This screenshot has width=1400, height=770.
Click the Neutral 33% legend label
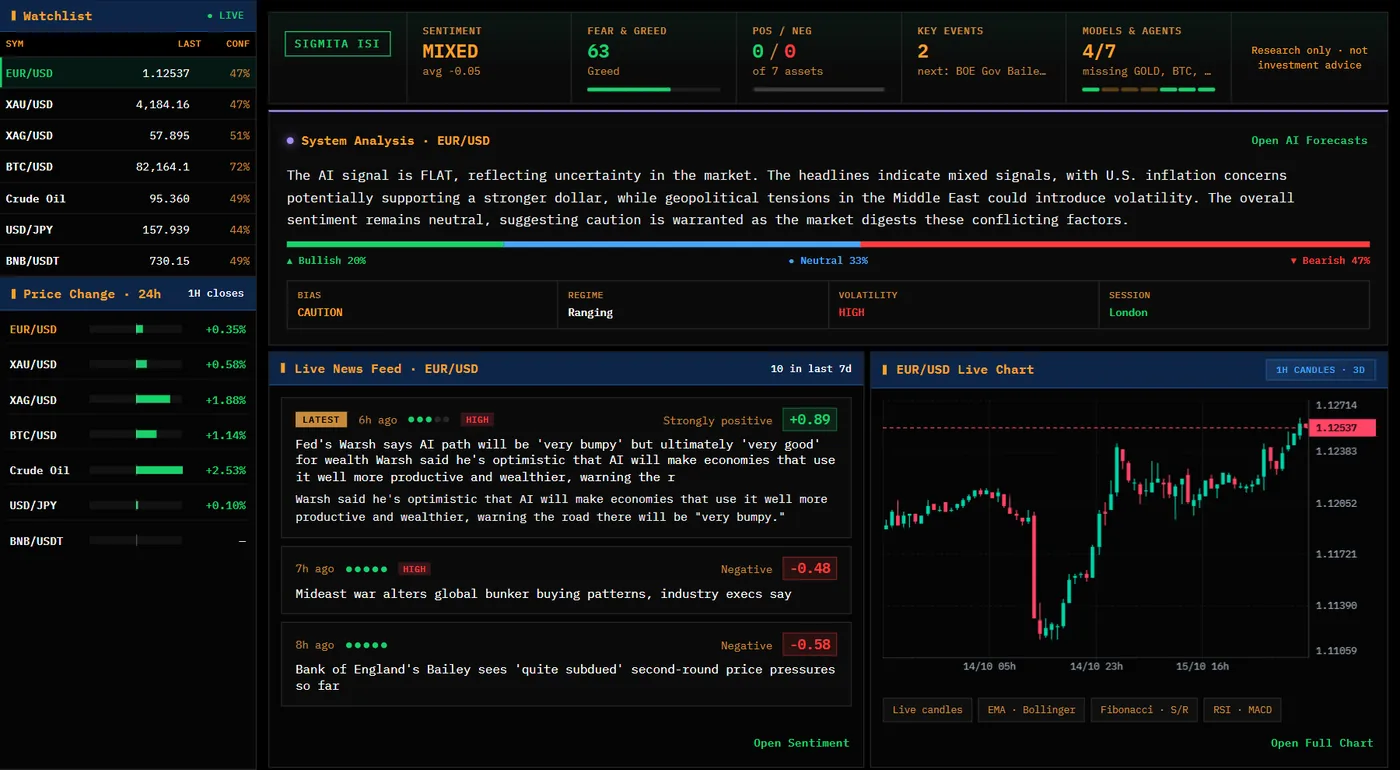click(x=828, y=261)
